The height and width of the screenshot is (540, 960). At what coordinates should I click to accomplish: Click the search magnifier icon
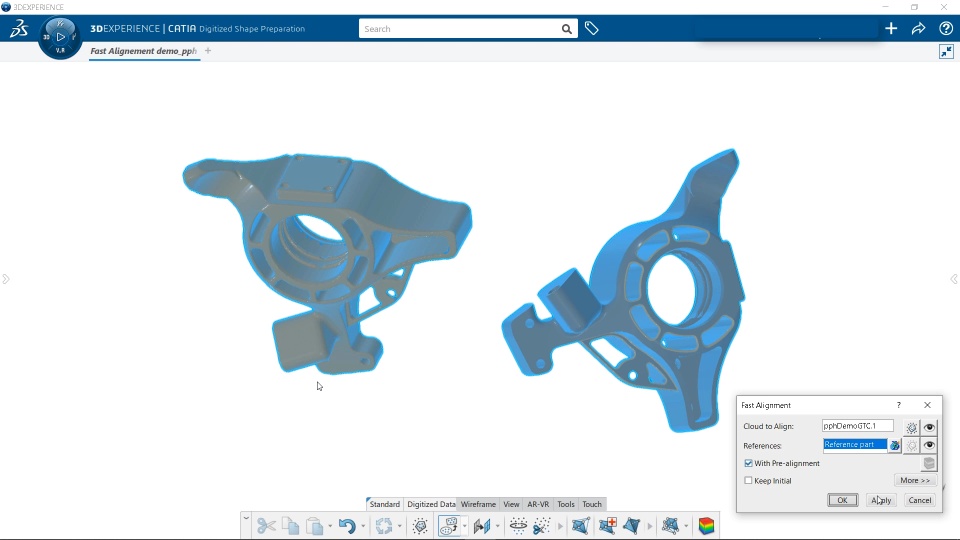[x=567, y=29]
